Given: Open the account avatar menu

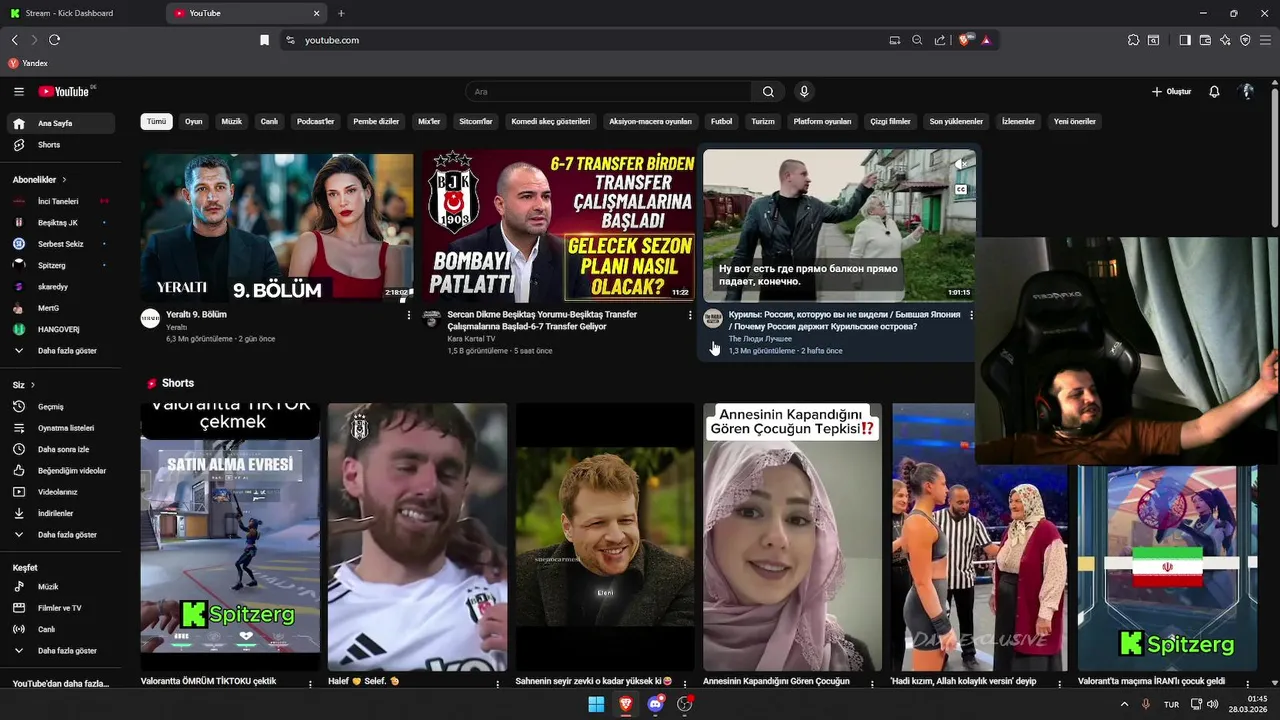Looking at the screenshot, I should (1247, 91).
